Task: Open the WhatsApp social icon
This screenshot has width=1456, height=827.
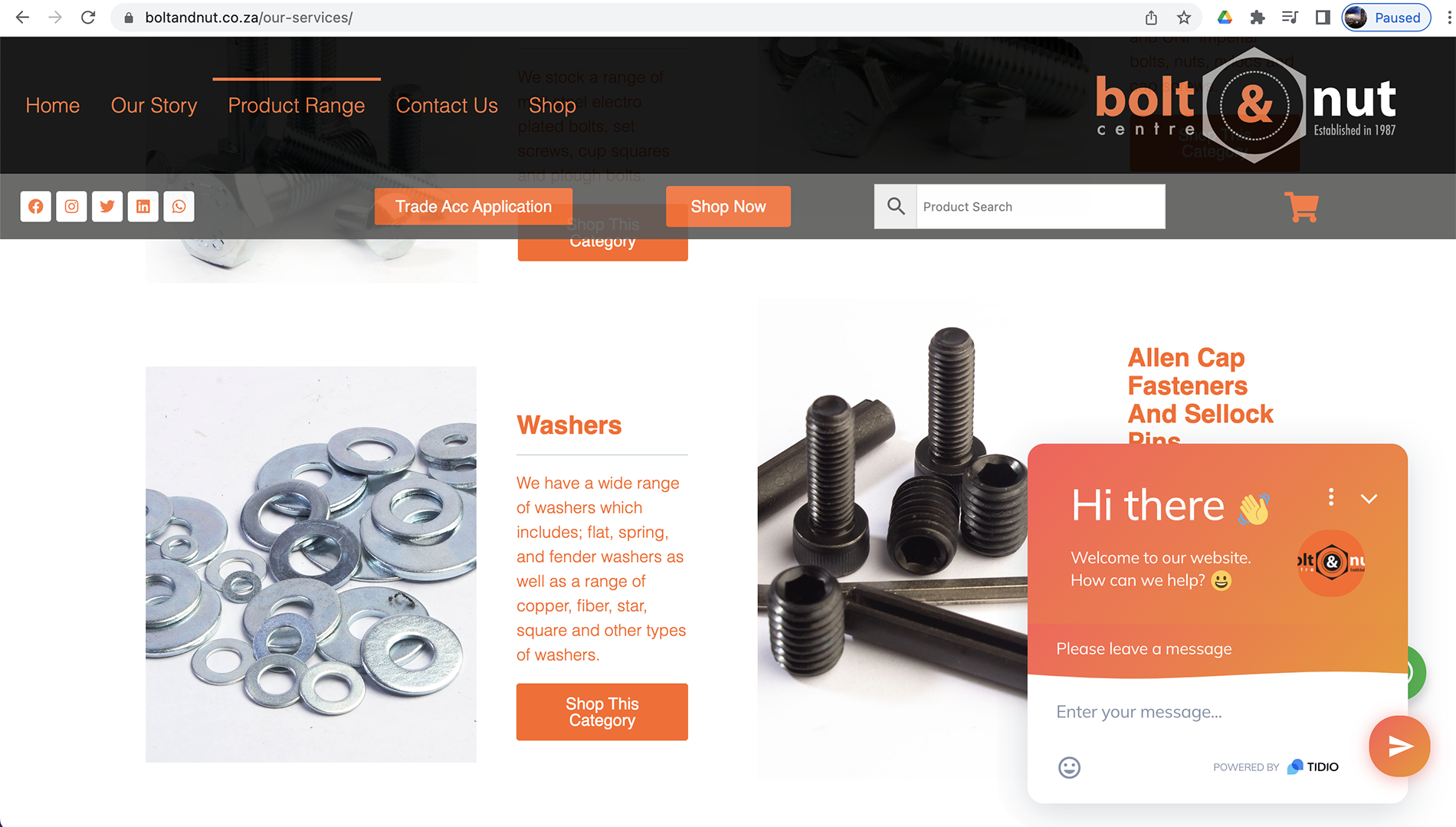Action: [x=179, y=206]
